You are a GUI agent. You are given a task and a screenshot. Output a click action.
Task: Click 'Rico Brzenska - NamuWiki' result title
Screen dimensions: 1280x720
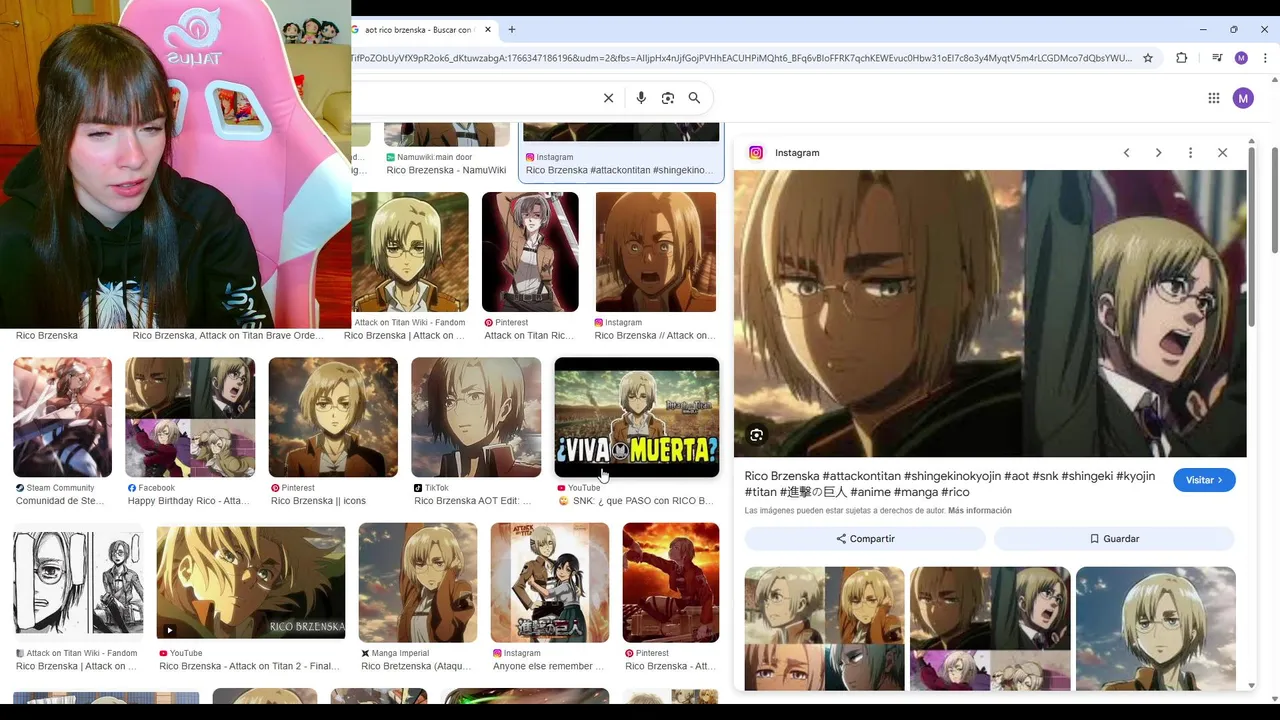pyautogui.click(x=446, y=171)
